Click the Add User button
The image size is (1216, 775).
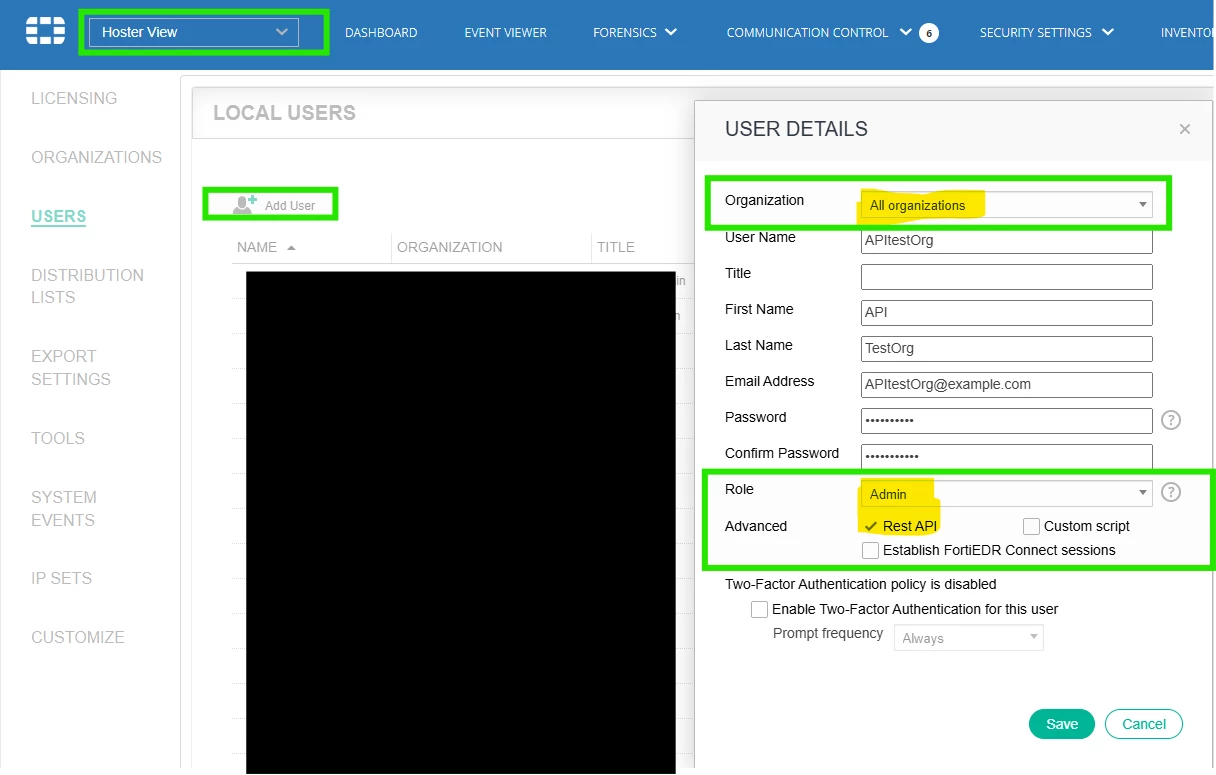tap(272, 204)
